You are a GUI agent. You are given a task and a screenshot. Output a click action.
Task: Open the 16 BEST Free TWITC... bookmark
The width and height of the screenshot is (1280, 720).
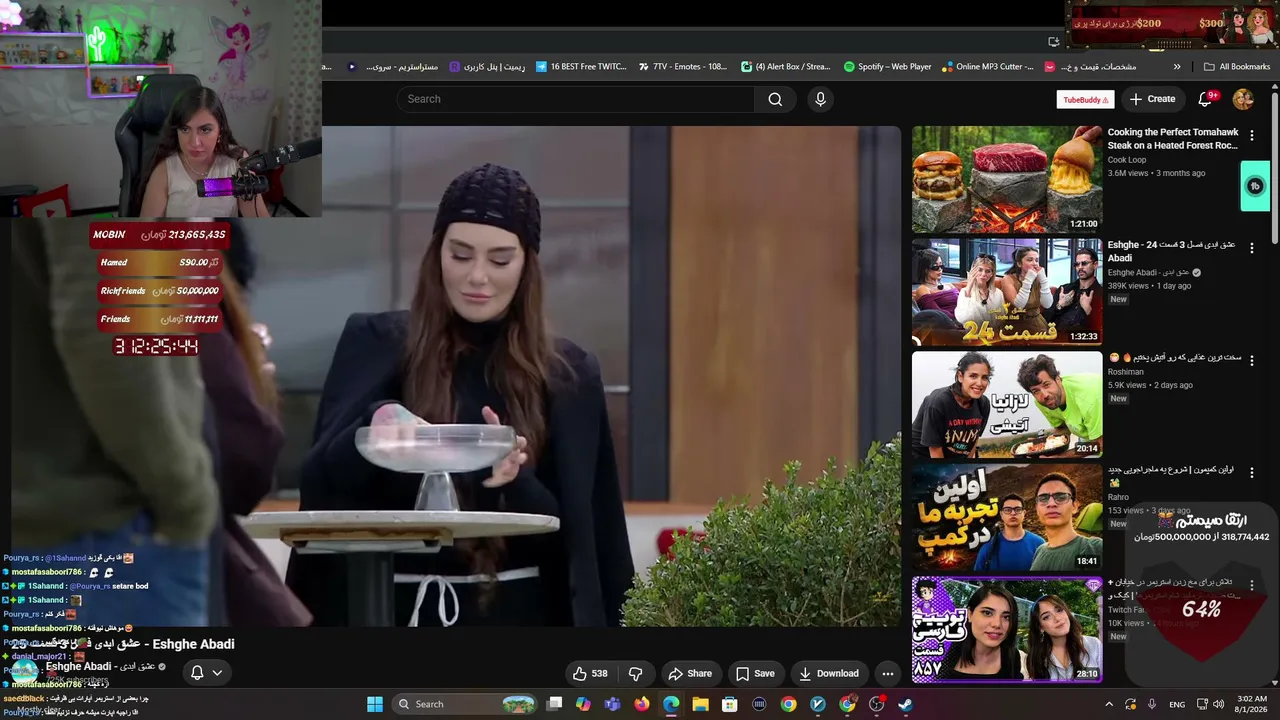pyautogui.click(x=581, y=67)
